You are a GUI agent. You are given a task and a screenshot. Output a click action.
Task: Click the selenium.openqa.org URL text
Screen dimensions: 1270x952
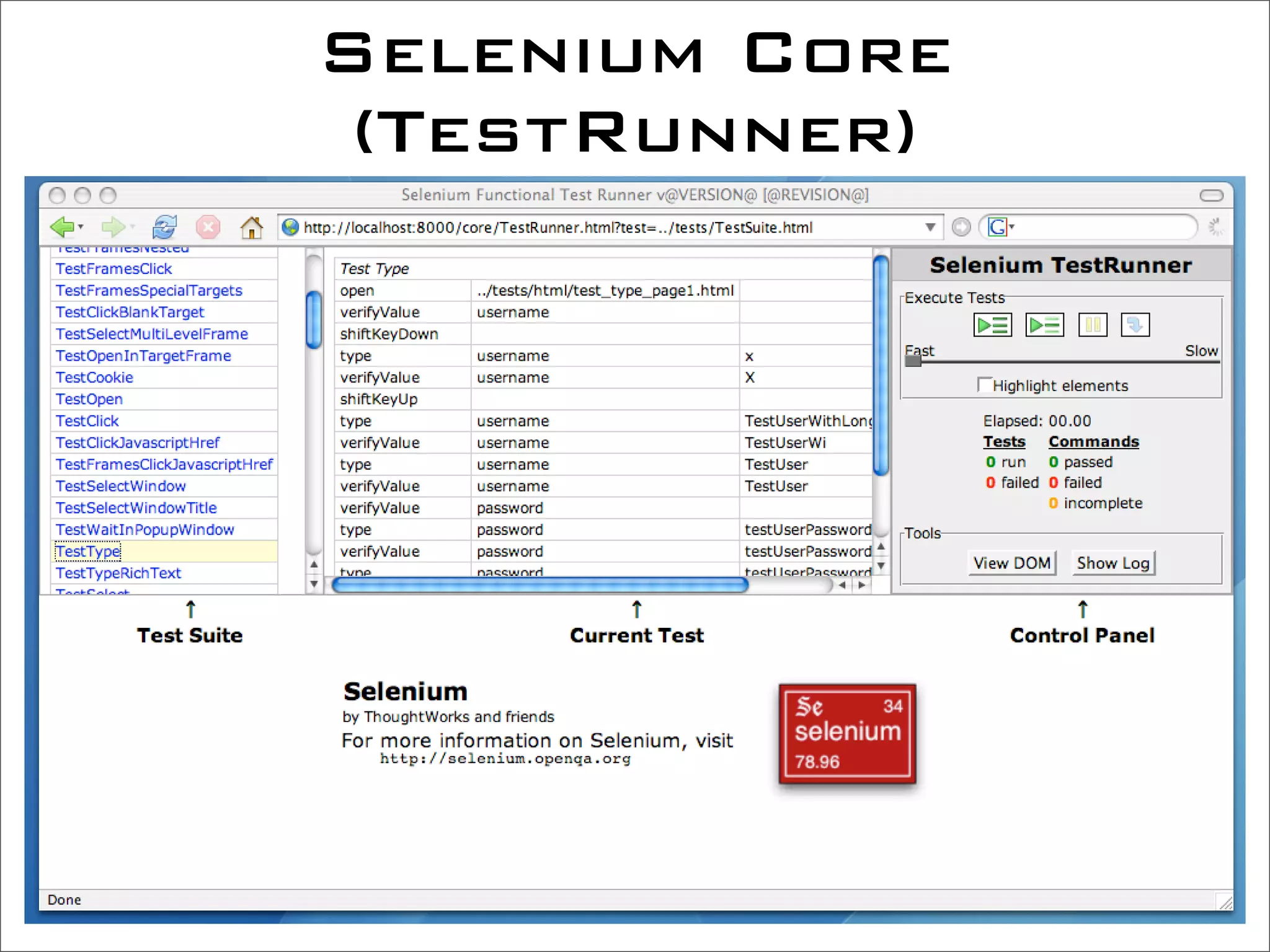(505, 759)
